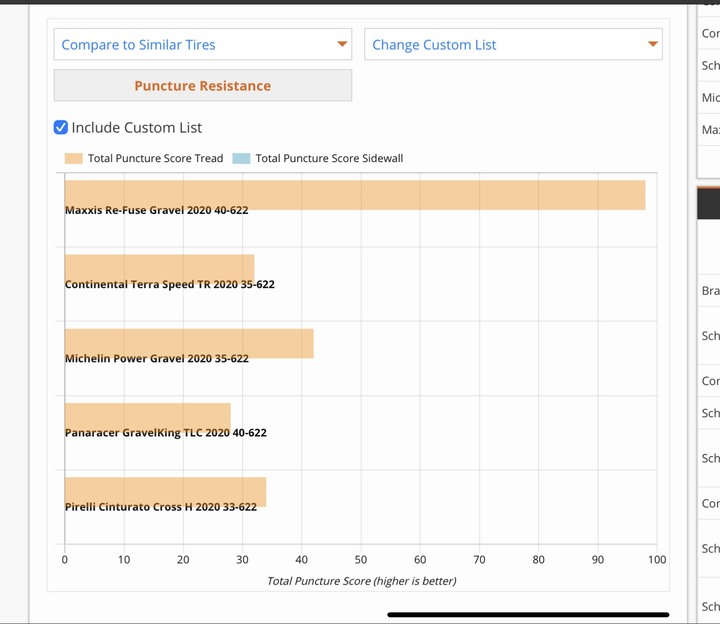
Task: Click arrow of Compare to Similar Tires
Action: point(342,44)
